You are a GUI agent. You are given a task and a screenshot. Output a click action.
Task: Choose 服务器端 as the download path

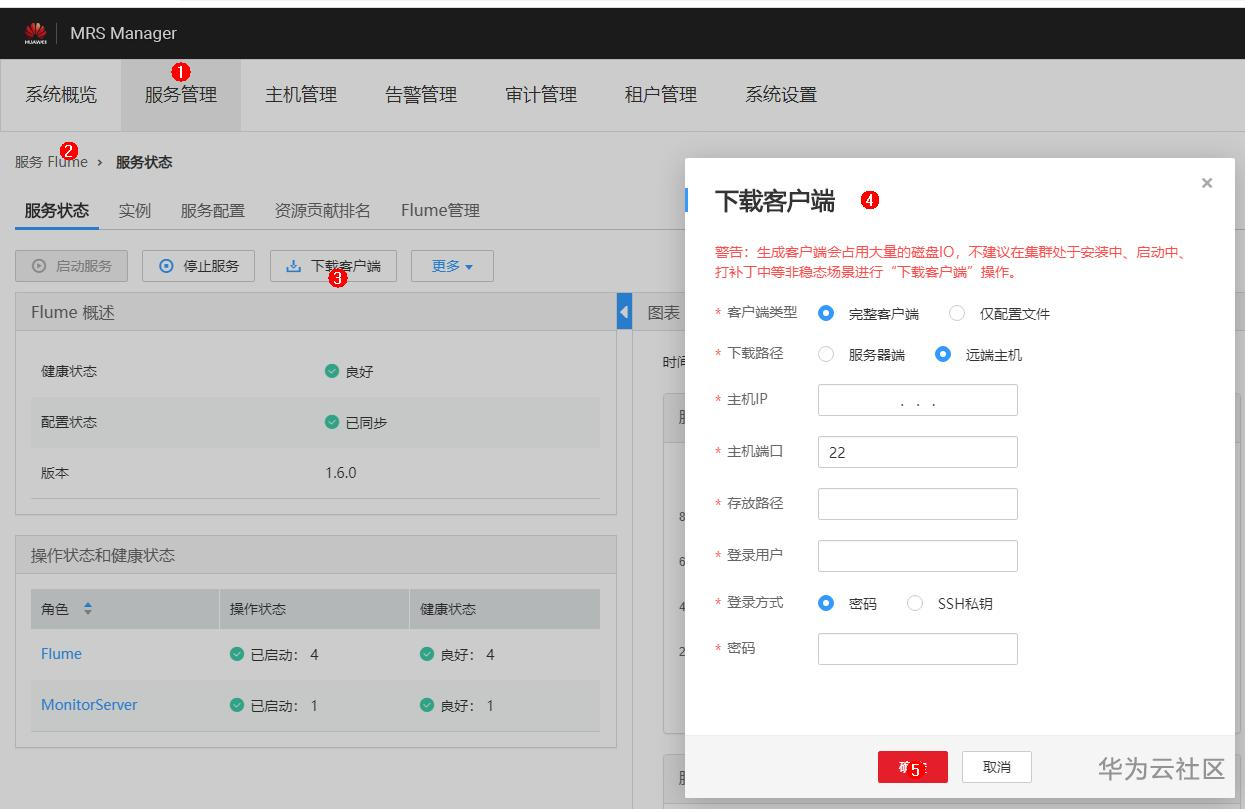[826, 354]
